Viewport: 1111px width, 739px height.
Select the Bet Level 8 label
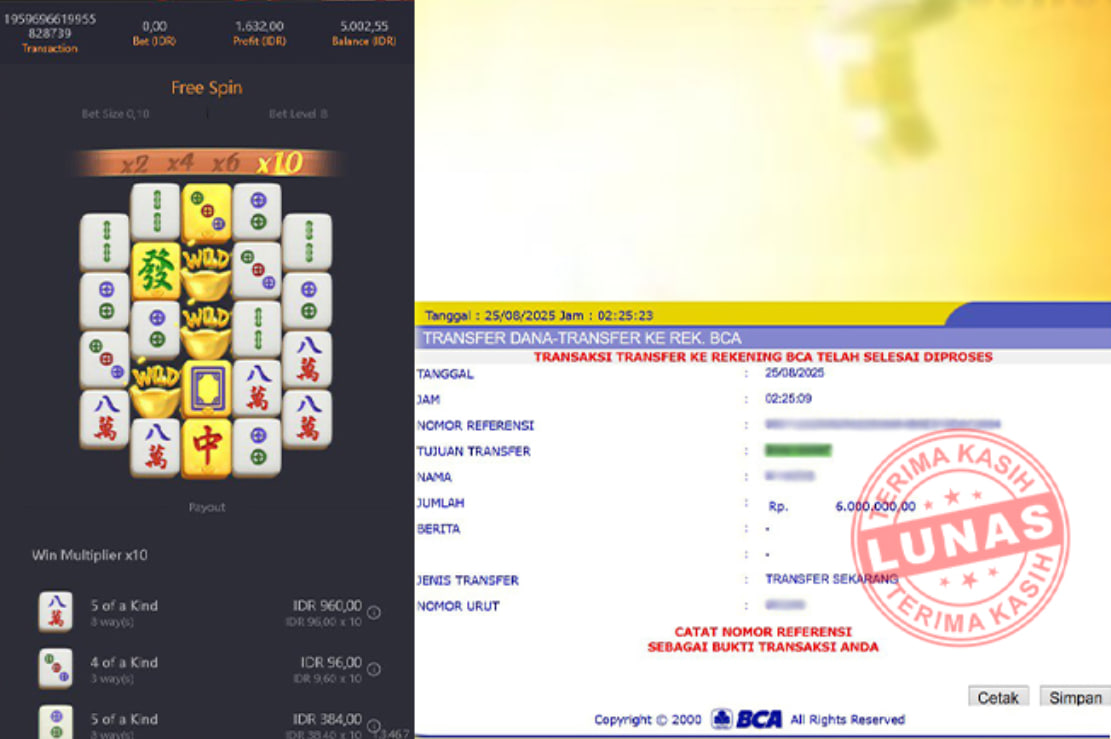[298, 113]
